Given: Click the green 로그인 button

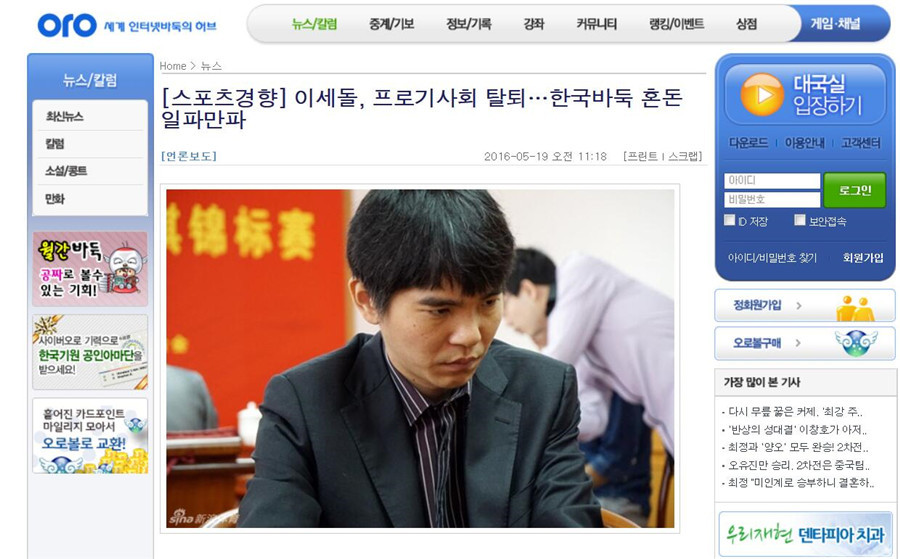Looking at the screenshot, I should 855,190.
